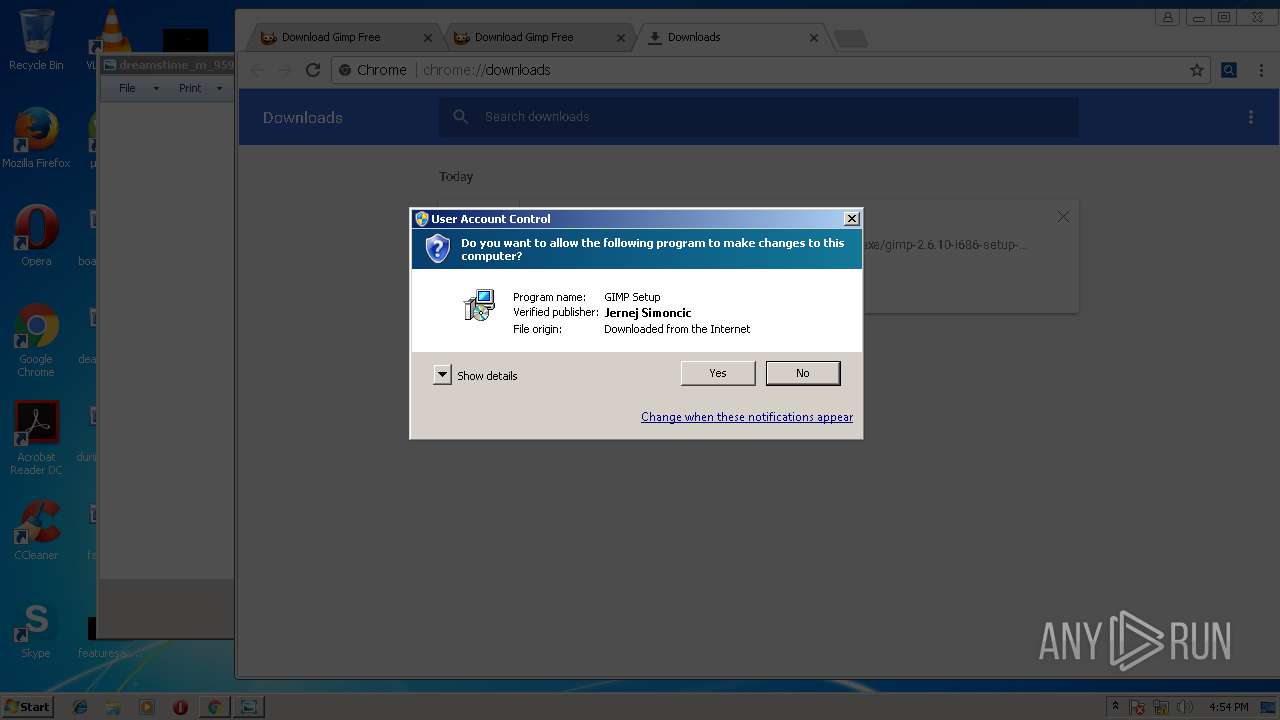This screenshot has width=1280, height=720.
Task: Launch Internet Explorer from taskbar
Action: pos(80,707)
